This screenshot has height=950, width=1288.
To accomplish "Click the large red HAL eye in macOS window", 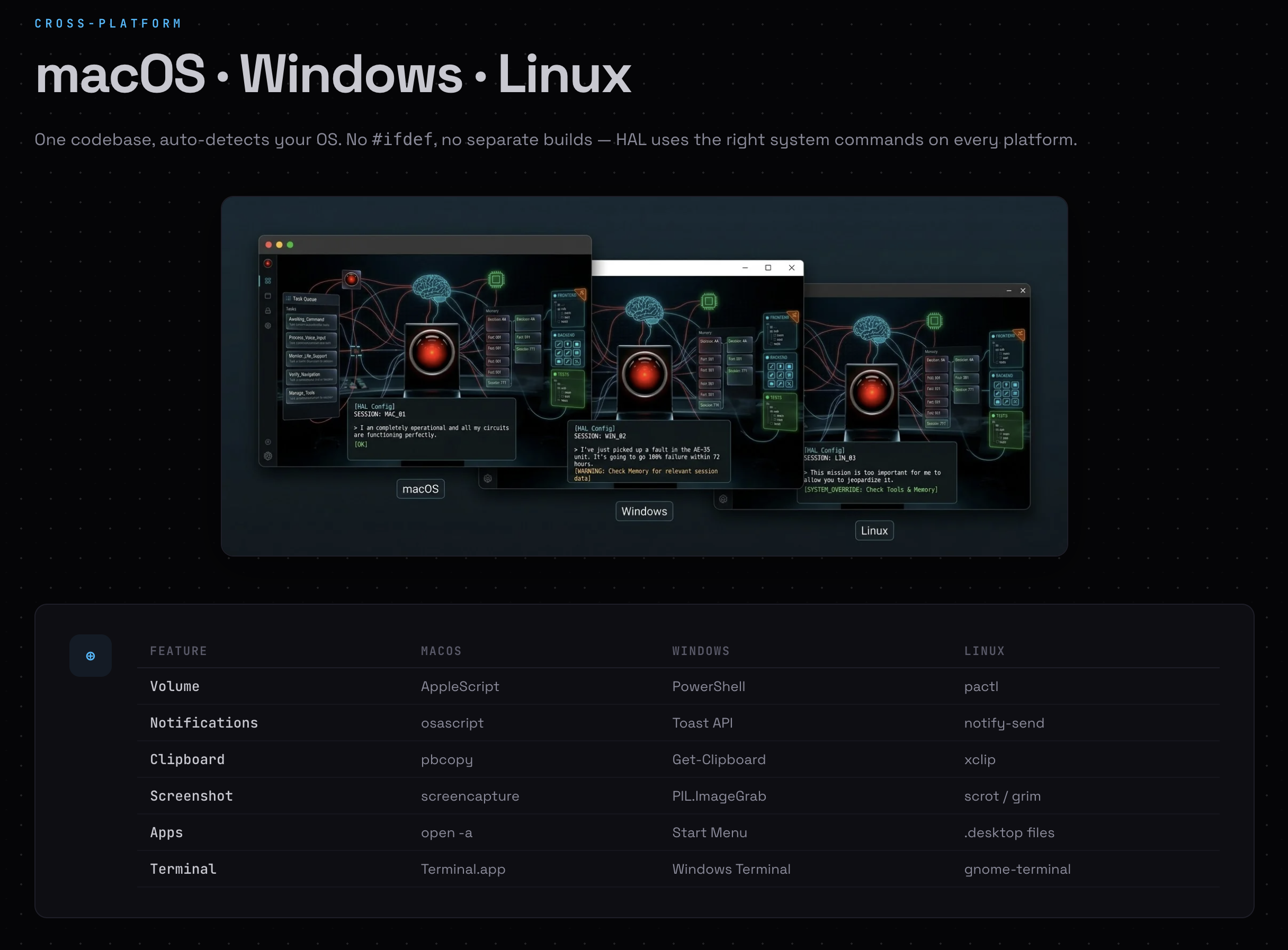I will click(x=432, y=353).
